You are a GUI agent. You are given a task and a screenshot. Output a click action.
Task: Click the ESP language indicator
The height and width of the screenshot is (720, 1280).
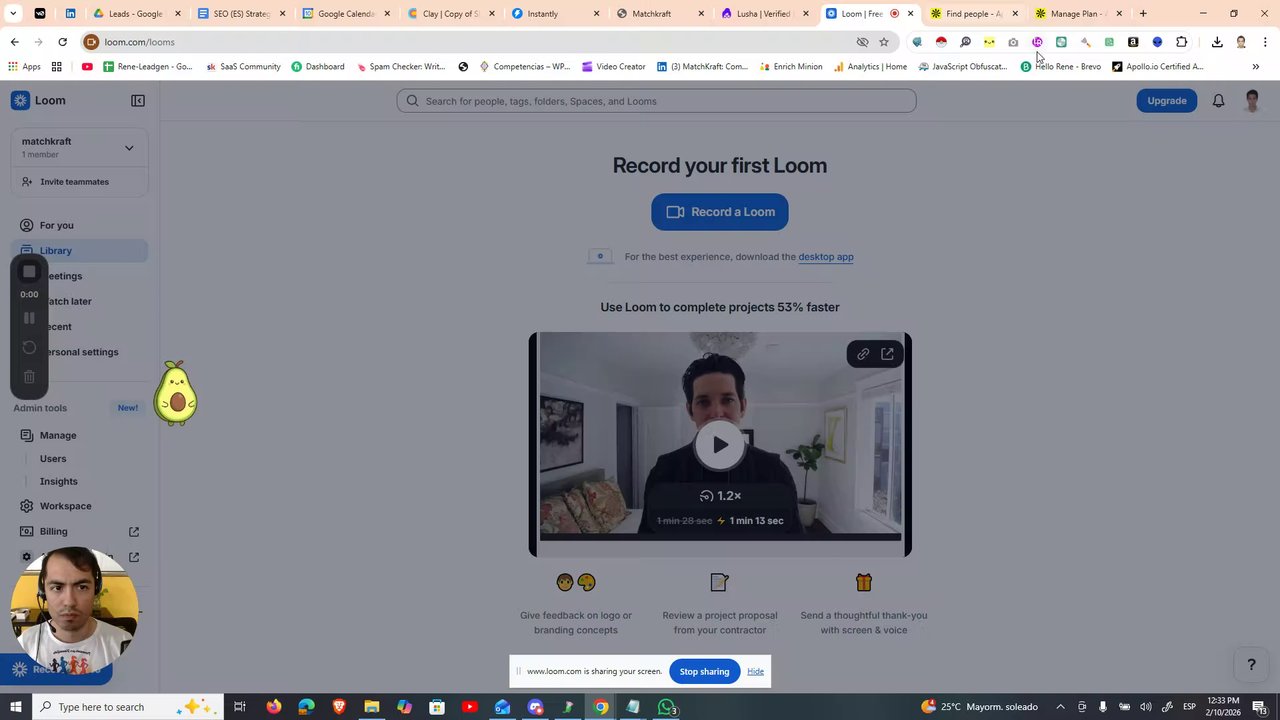tap(1189, 707)
